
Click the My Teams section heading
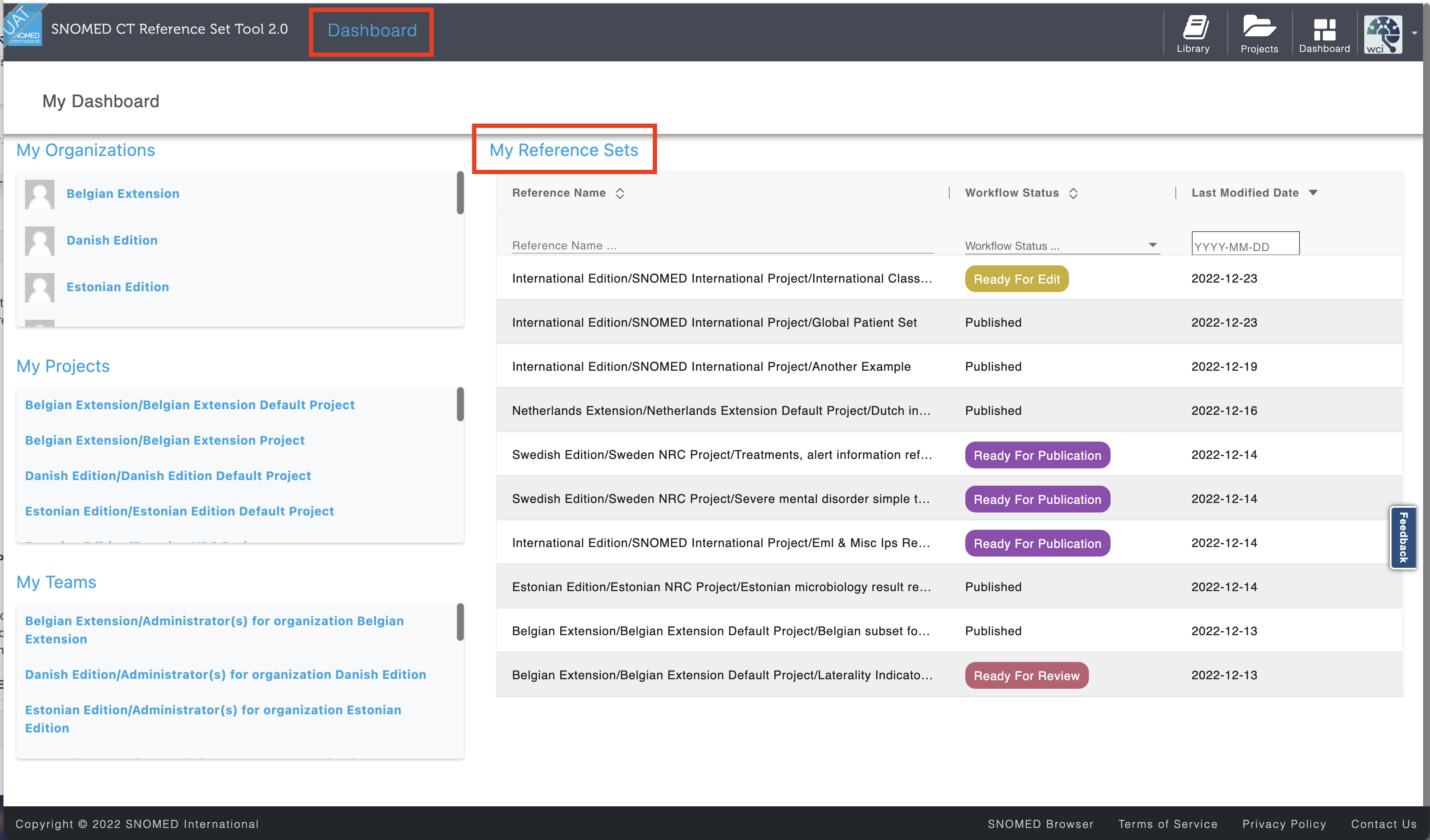[x=56, y=582]
